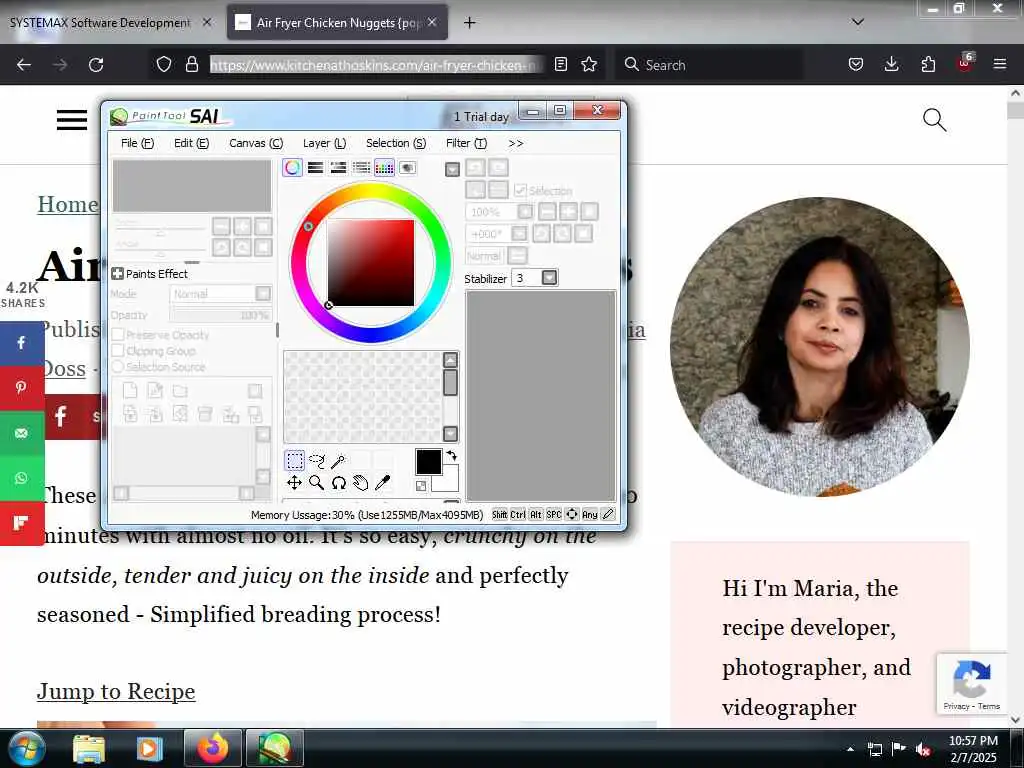
Task: Select the Move tool in SAI
Action: click(x=295, y=483)
